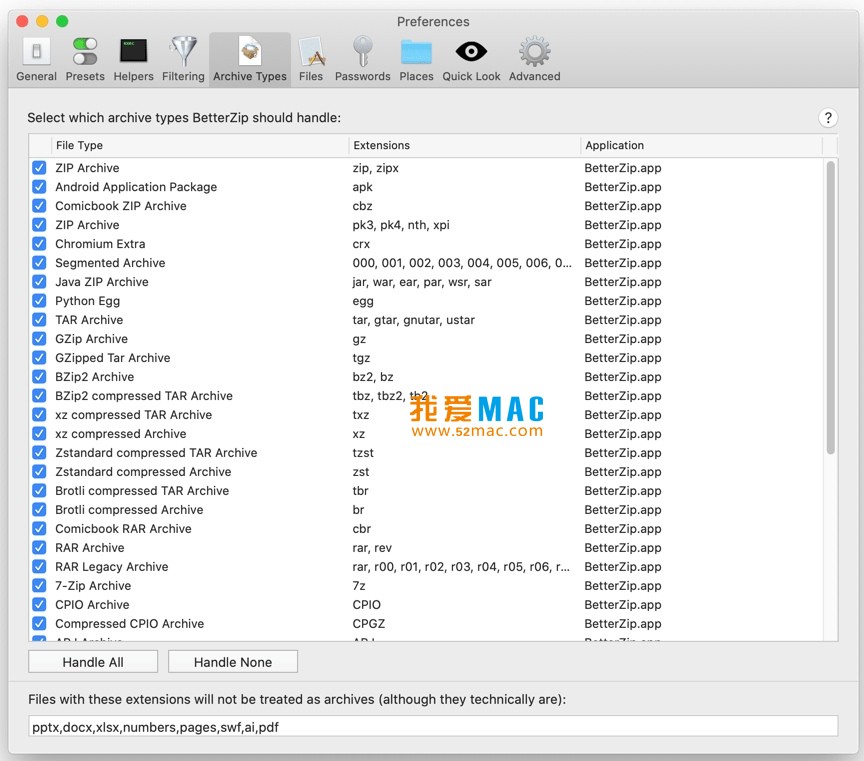Select the GZipped Tar Archive row name
This screenshot has width=864, height=761.
pyautogui.click(x=112, y=358)
